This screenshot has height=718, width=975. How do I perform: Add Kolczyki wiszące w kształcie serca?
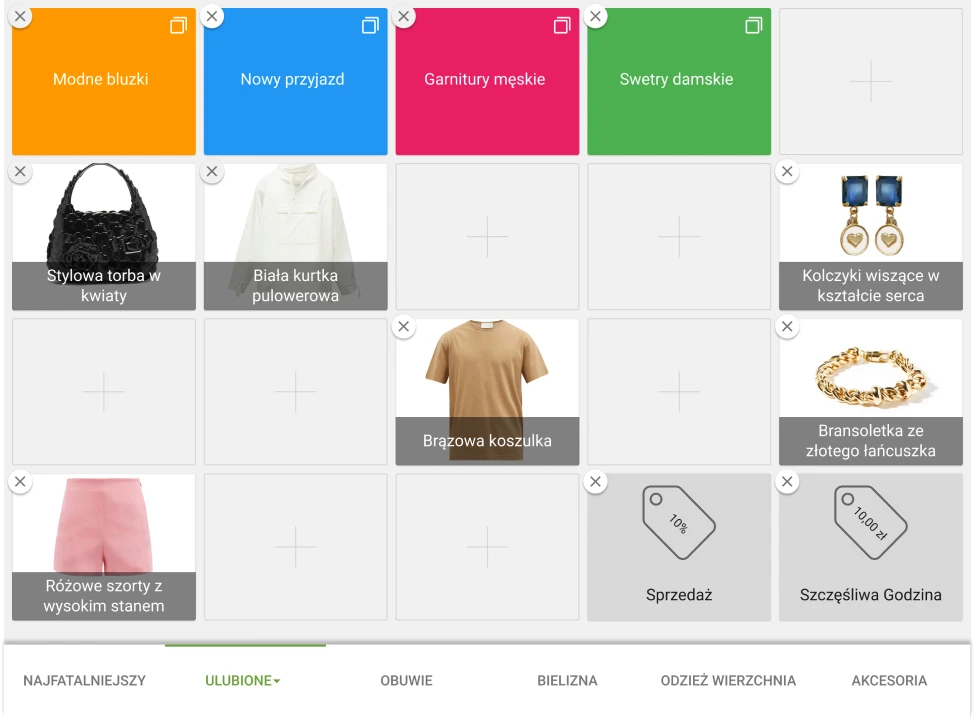pyautogui.click(x=870, y=236)
